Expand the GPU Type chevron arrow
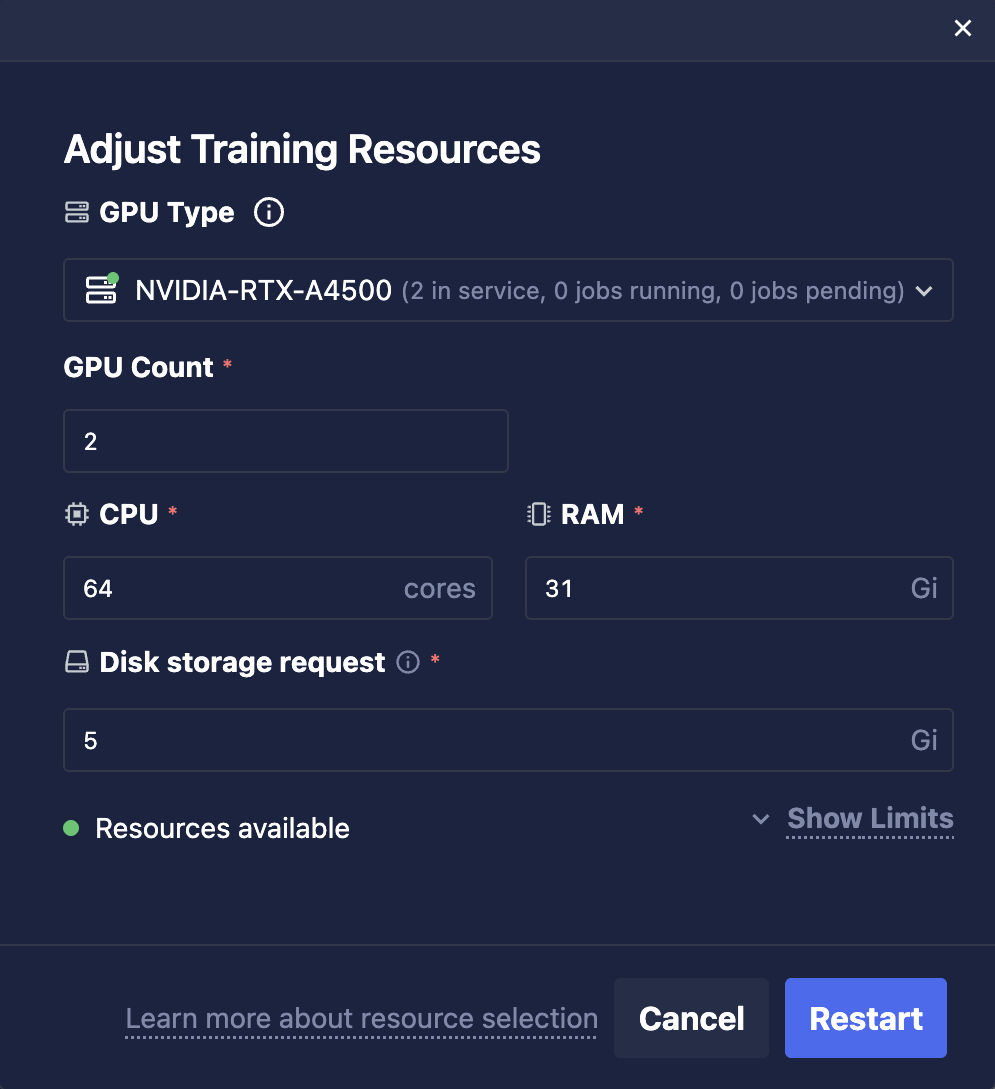The height and width of the screenshot is (1089, 995). (x=924, y=291)
